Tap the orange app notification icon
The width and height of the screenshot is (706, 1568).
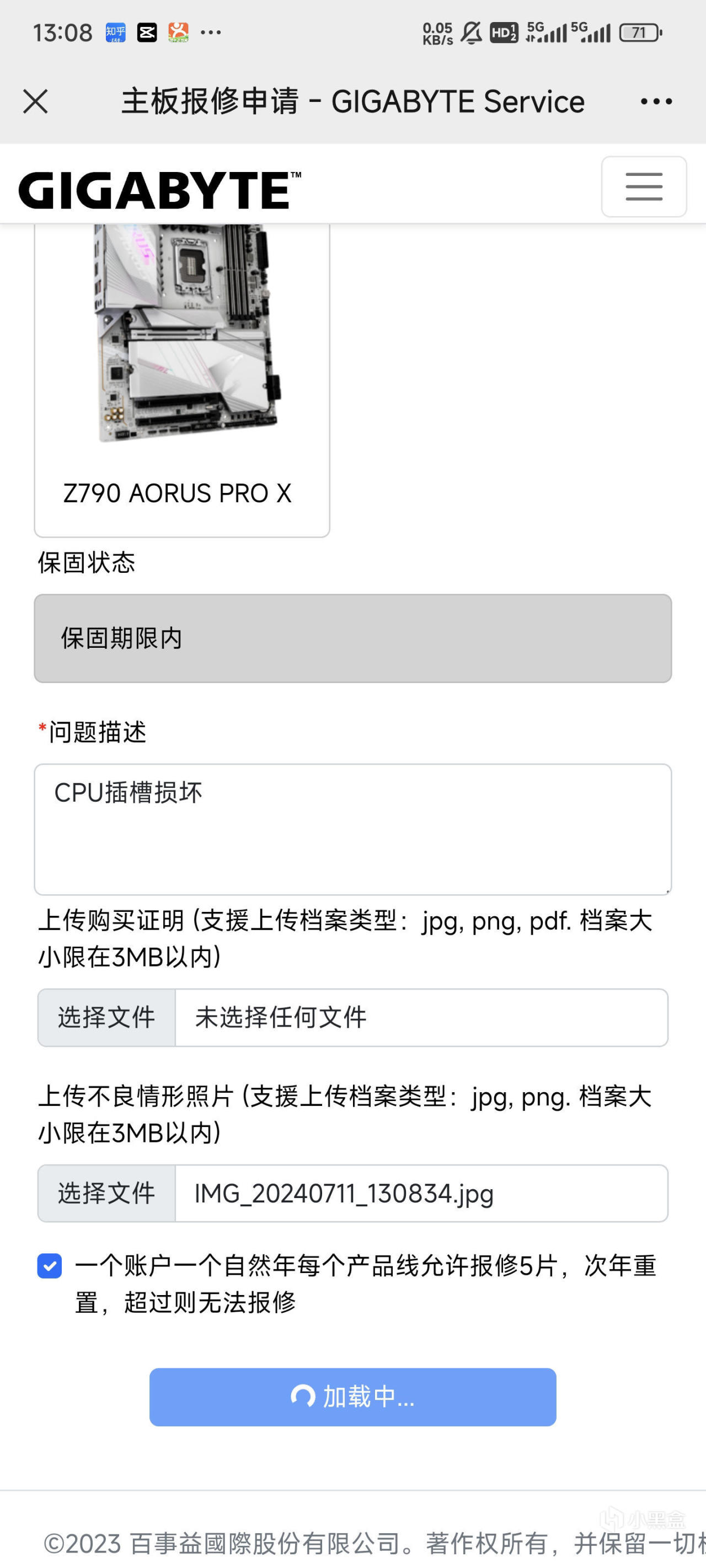[179, 33]
